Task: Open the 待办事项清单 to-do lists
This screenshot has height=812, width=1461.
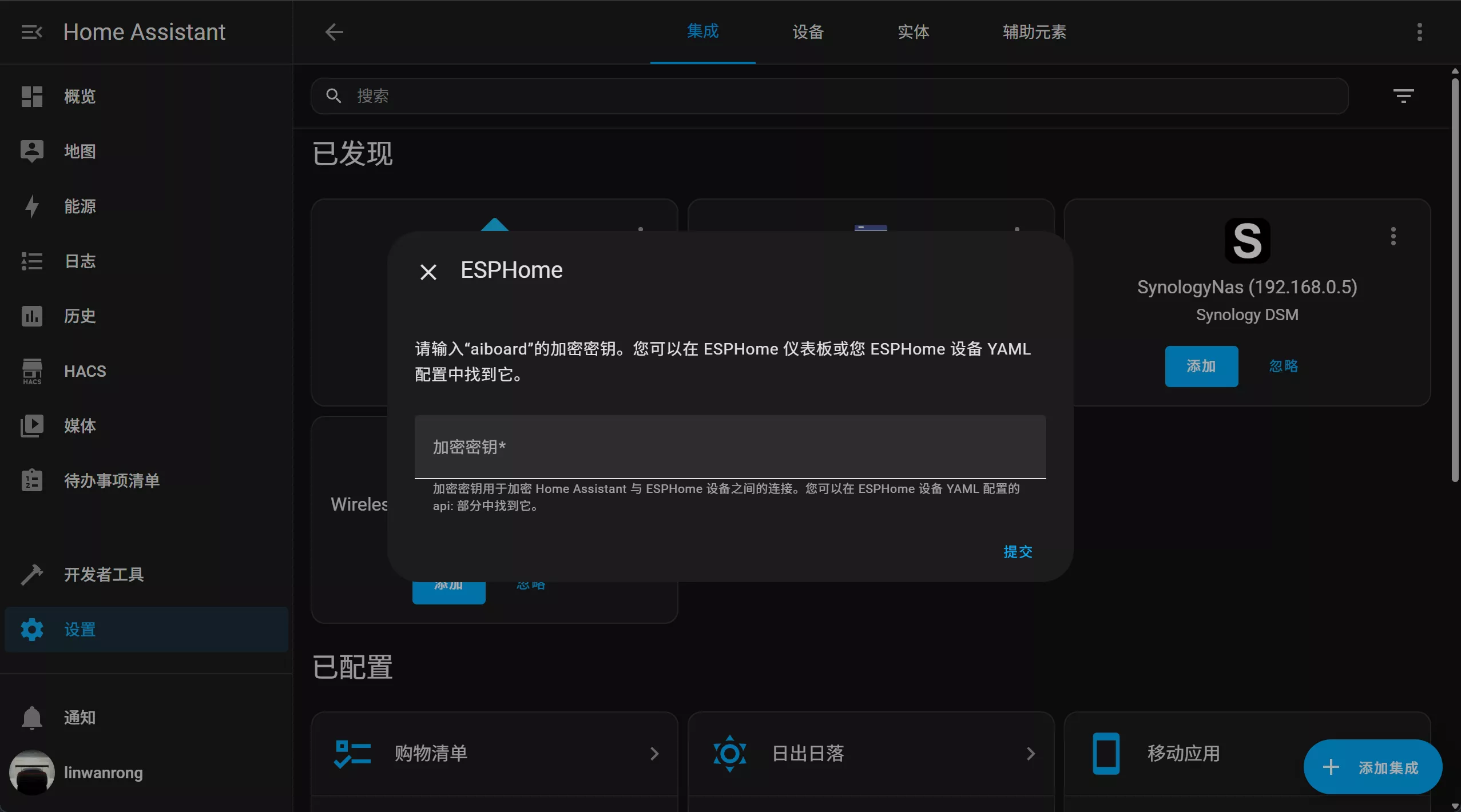Action: click(146, 481)
